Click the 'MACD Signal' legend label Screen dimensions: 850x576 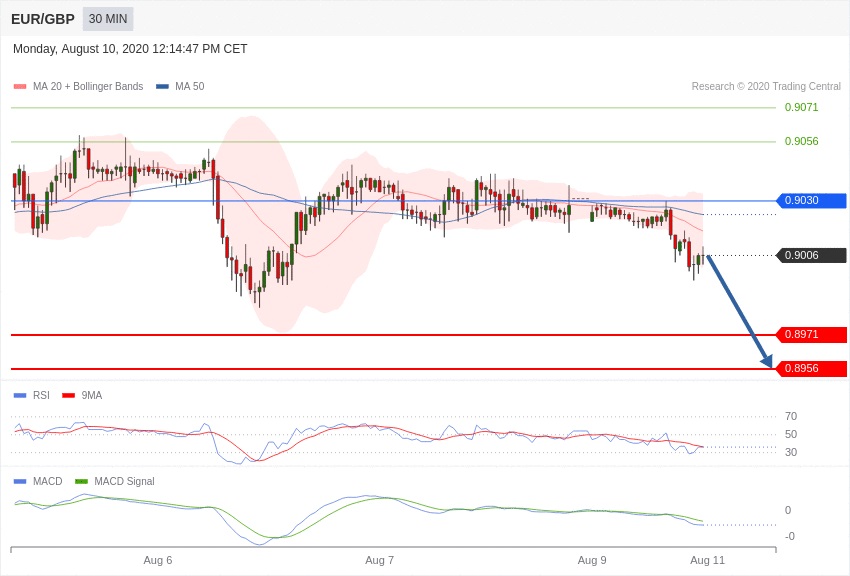tap(124, 481)
